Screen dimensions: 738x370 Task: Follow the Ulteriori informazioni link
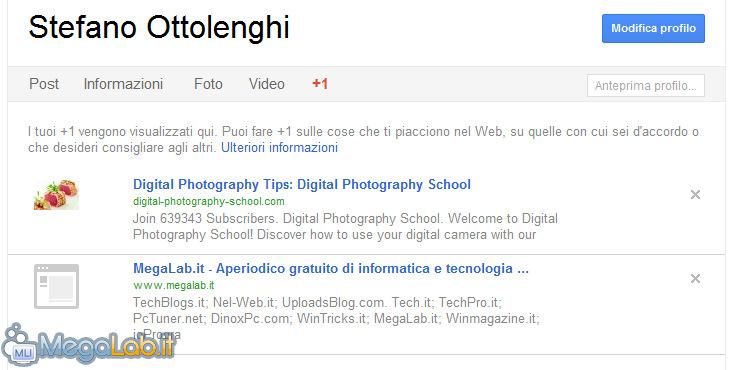(280, 147)
